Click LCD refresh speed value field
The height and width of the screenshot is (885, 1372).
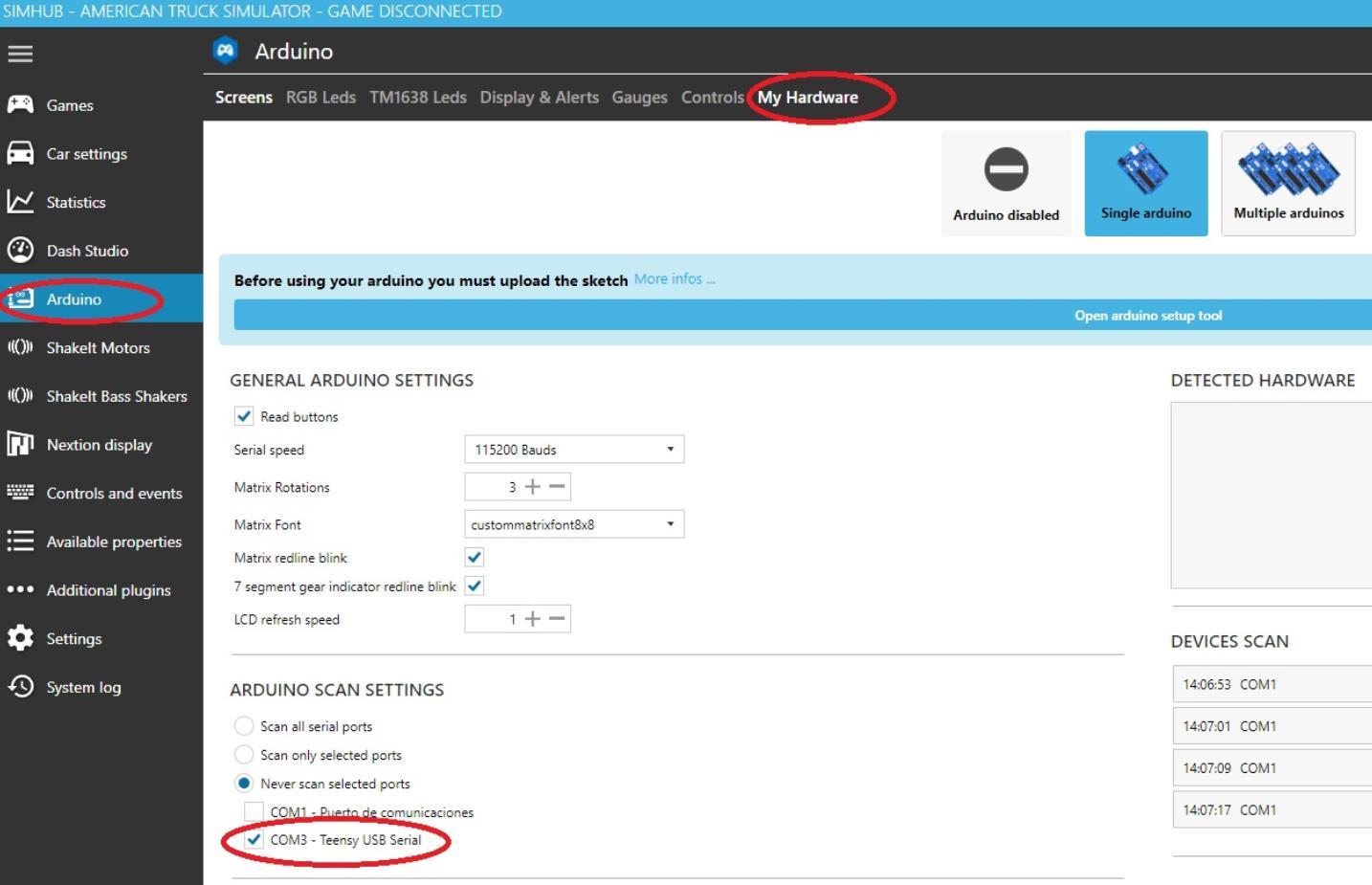(x=494, y=619)
